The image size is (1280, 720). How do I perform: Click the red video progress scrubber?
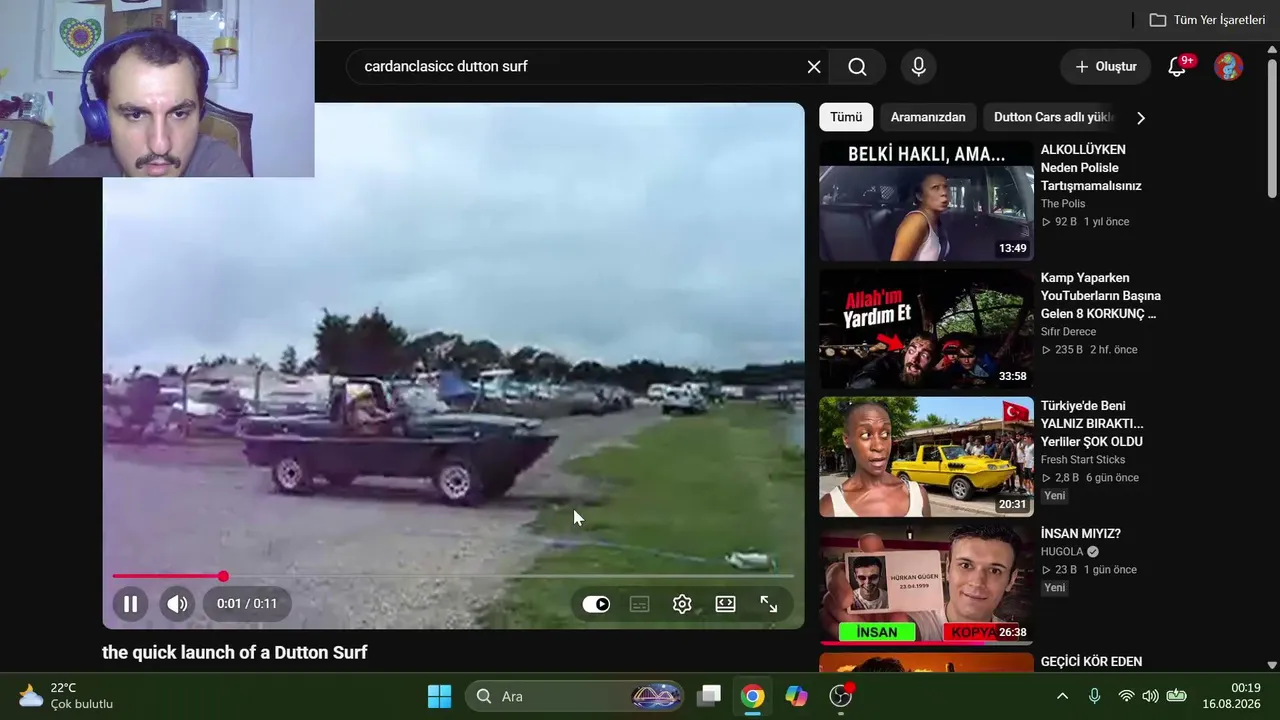223,576
